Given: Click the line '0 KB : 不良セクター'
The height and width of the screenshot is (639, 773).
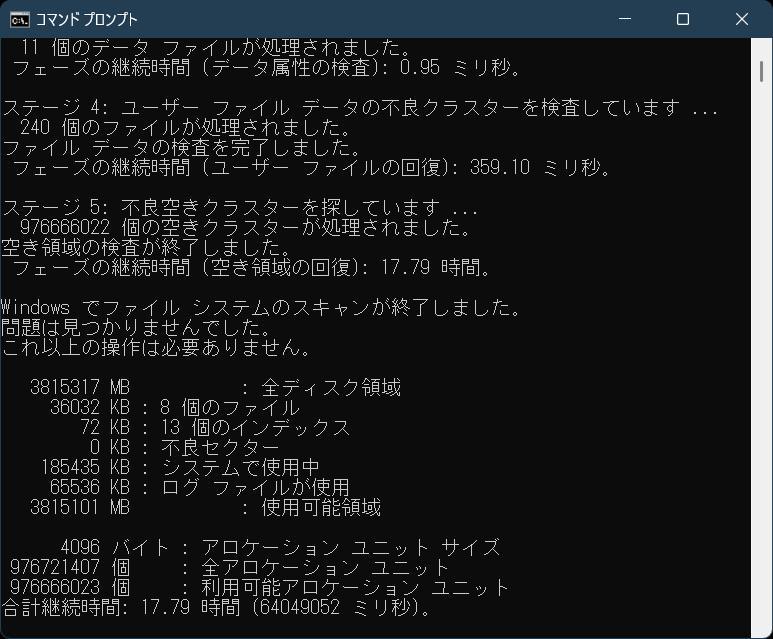Looking at the screenshot, I should coord(185,448).
